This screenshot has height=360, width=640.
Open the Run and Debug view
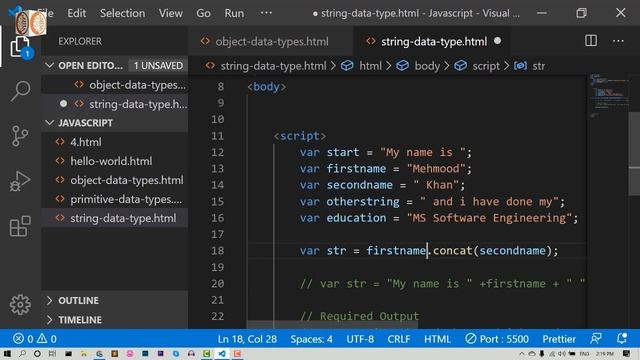(20, 181)
